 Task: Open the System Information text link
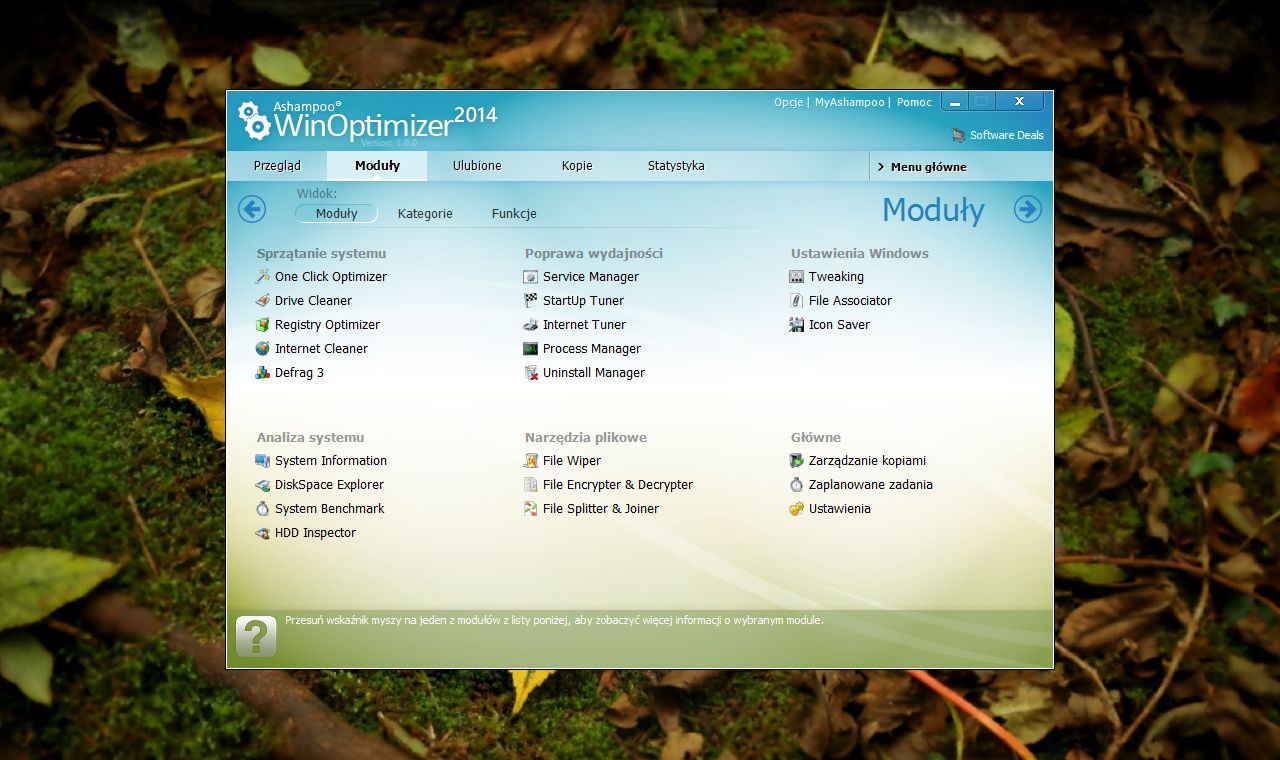(331, 461)
